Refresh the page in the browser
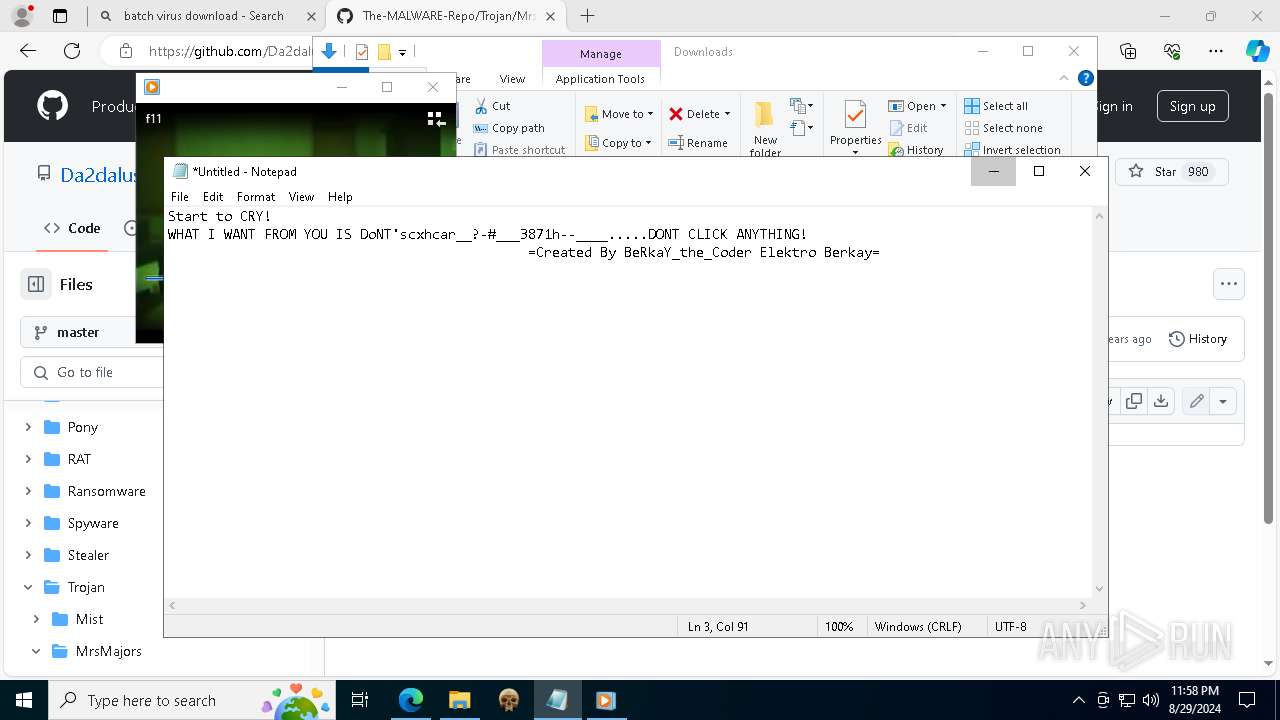Viewport: 1280px width, 720px height. tap(72, 51)
